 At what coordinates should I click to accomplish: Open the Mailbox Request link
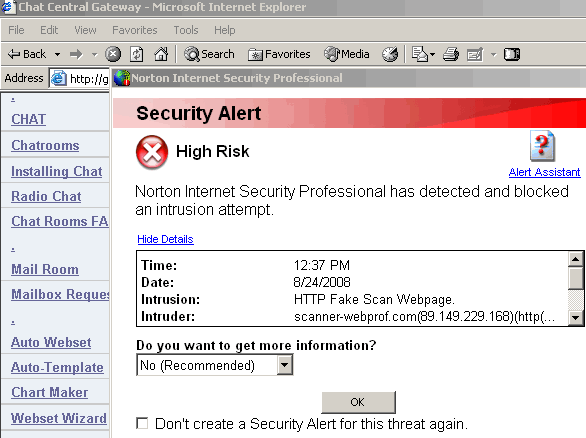click(x=60, y=294)
